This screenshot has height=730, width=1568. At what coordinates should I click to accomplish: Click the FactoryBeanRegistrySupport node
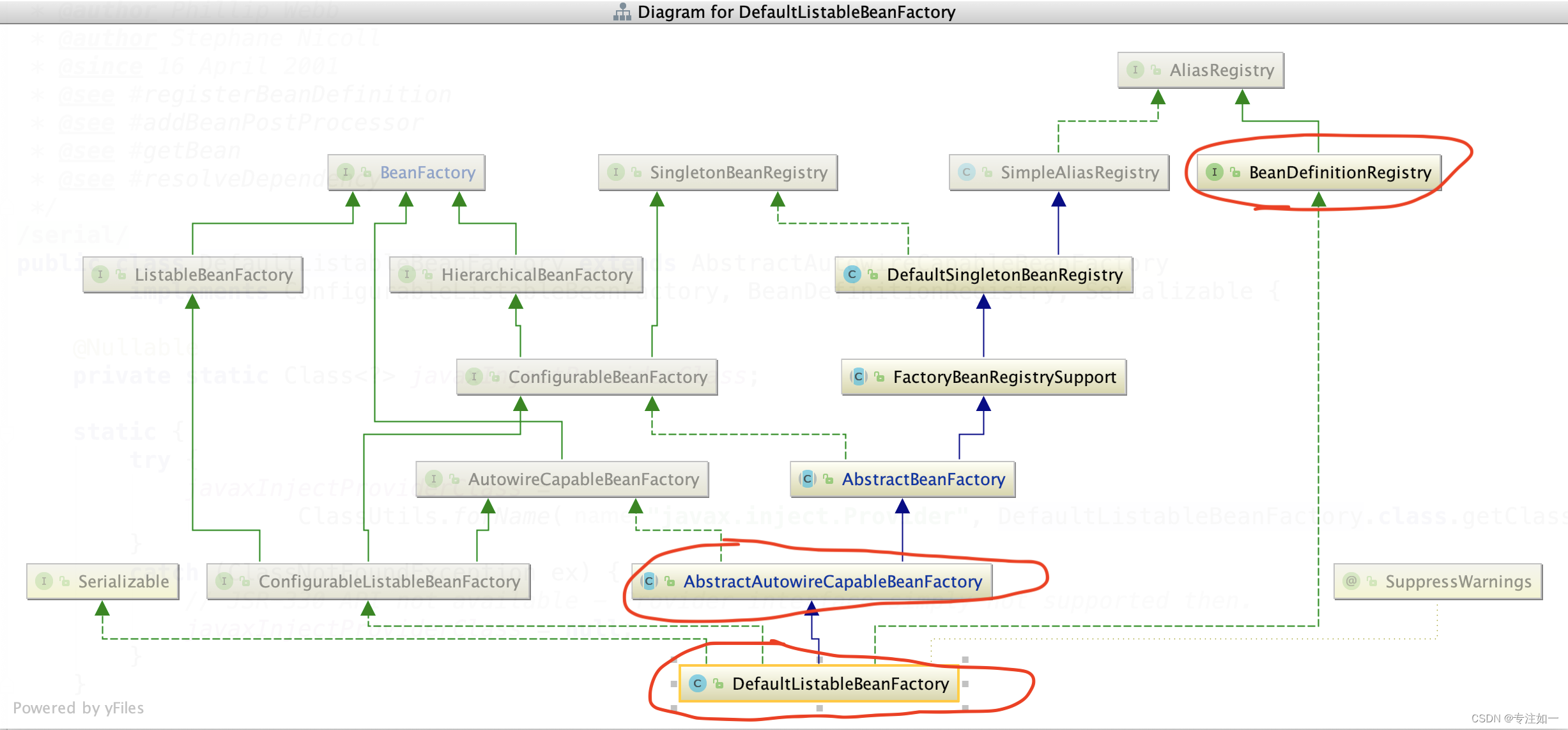point(984,377)
